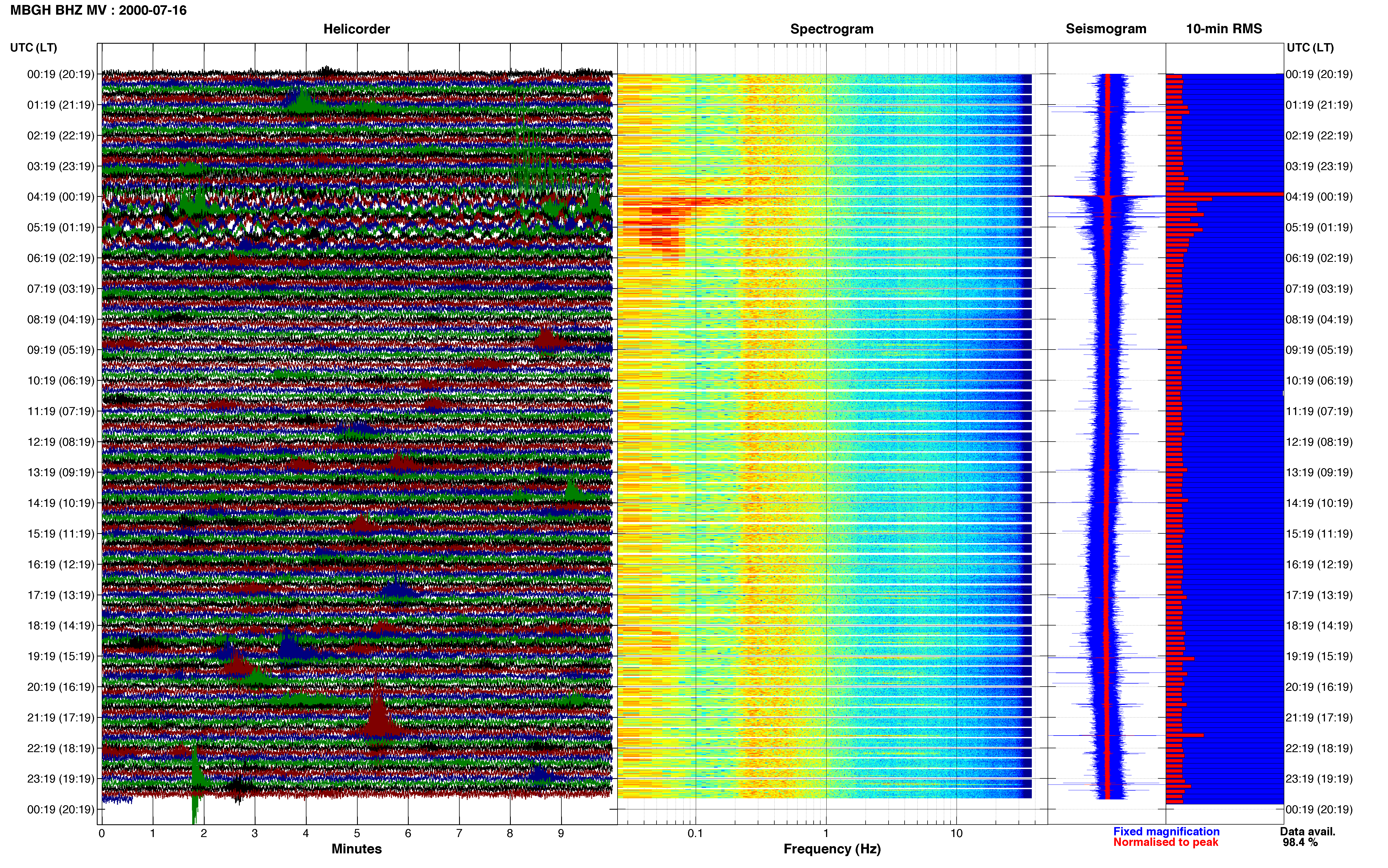Viewport: 1388px width, 868px height.
Task: Click left time label '21:19 (17:19)'
Action: (61, 718)
